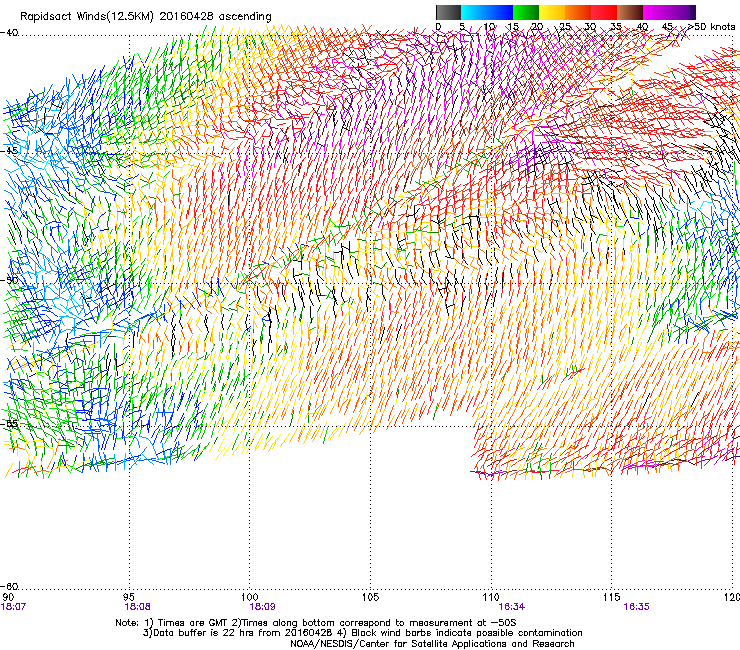Click the 110 longitude axis label
Viewport: 740px width, 650px height.
pos(491,597)
